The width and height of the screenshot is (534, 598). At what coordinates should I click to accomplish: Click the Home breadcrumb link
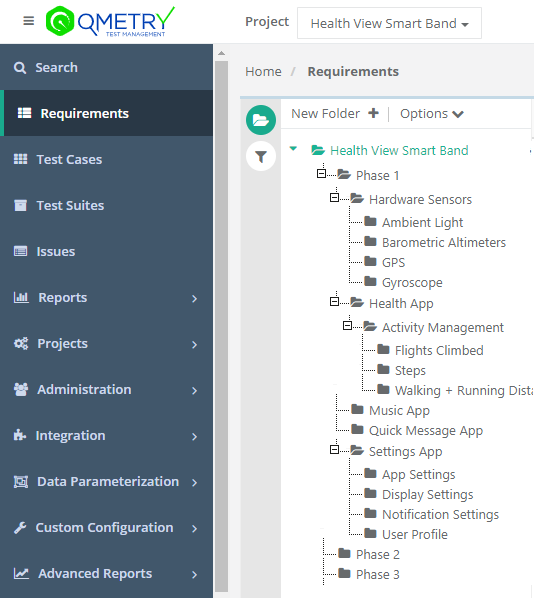click(263, 71)
